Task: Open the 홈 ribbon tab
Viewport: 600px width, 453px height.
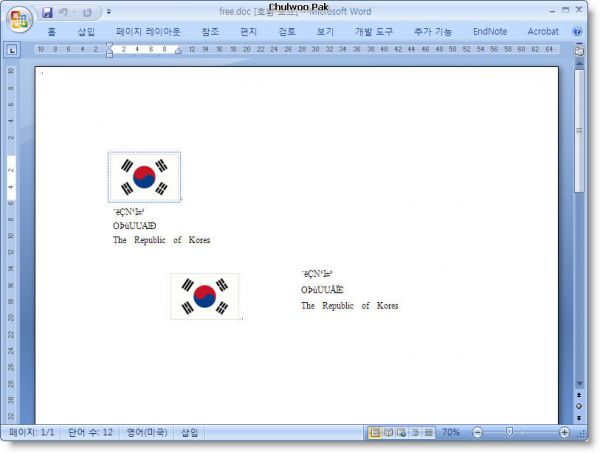Action: click(52, 32)
